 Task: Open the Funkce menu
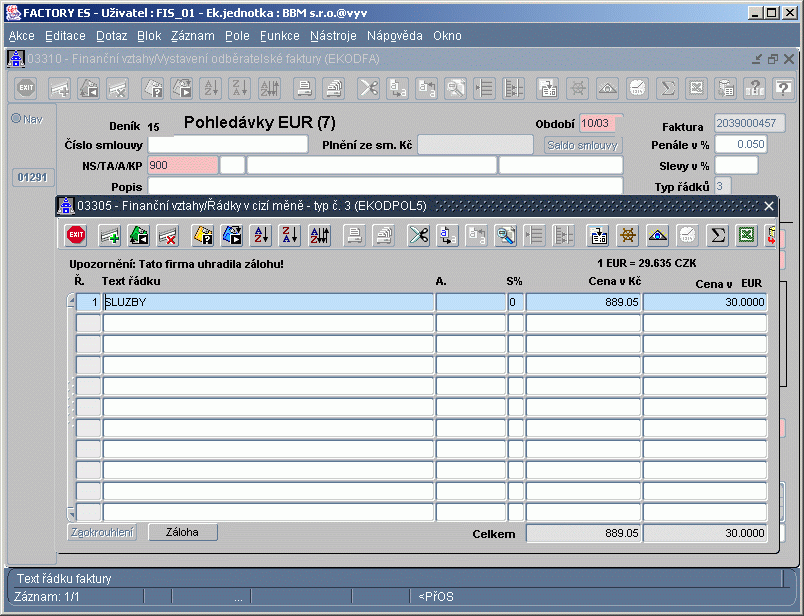279,36
